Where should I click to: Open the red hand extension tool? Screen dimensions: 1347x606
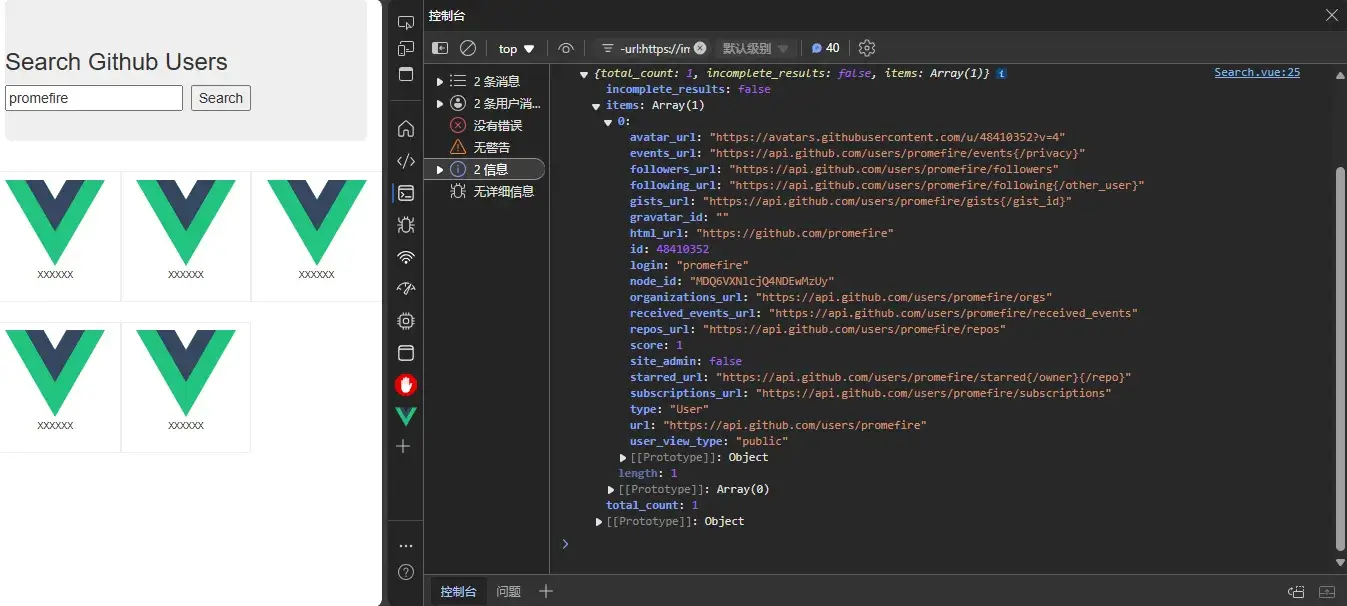point(405,385)
